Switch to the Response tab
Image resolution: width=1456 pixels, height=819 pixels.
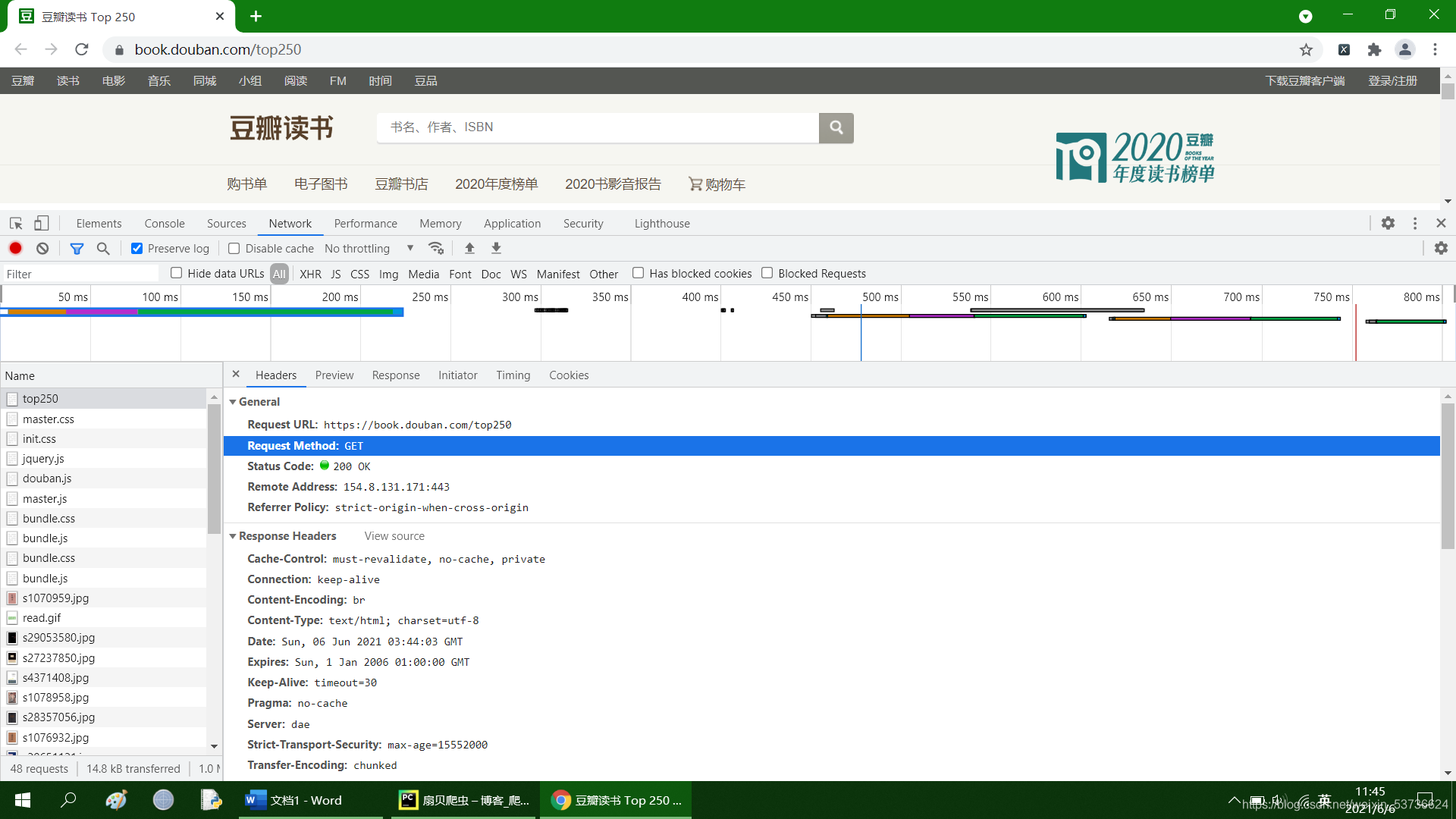point(396,375)
